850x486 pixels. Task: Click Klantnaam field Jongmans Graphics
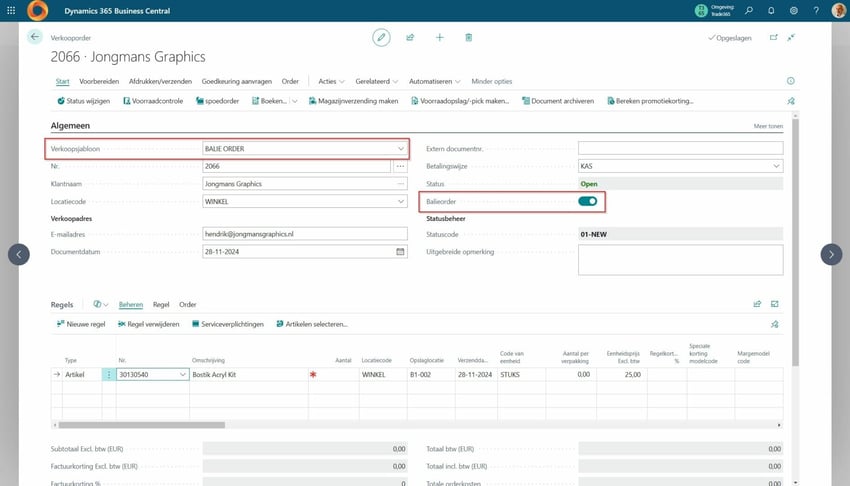point(305,184)
